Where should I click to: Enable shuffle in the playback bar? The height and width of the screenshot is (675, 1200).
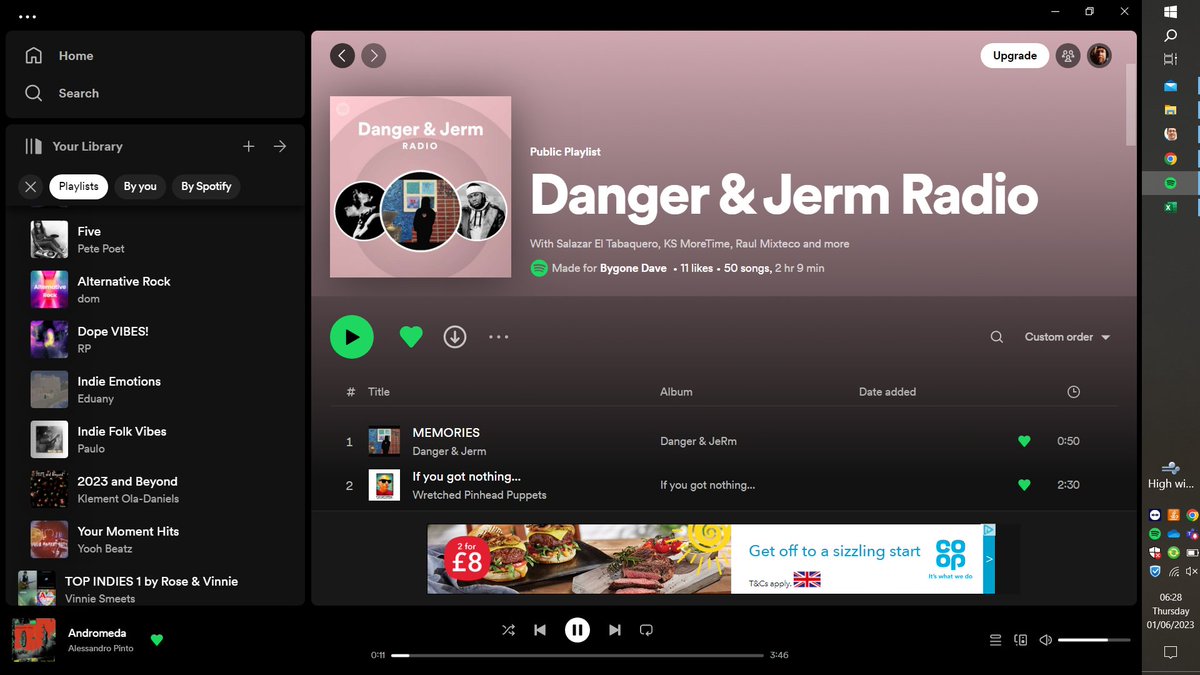pyautogui.click(x=507, y=630)
